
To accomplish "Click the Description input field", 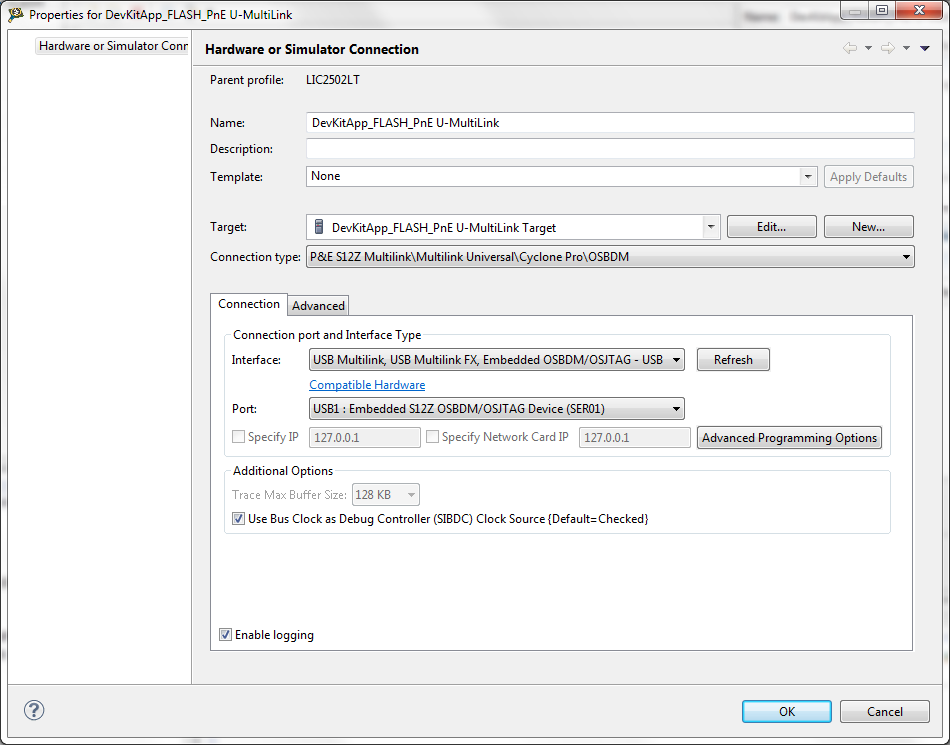I will 610,148.
